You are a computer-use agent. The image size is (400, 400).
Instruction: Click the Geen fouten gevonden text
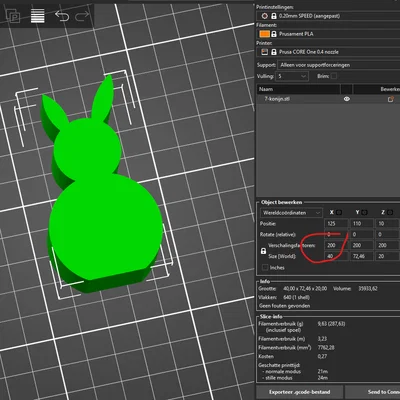(x=285, y=306)
